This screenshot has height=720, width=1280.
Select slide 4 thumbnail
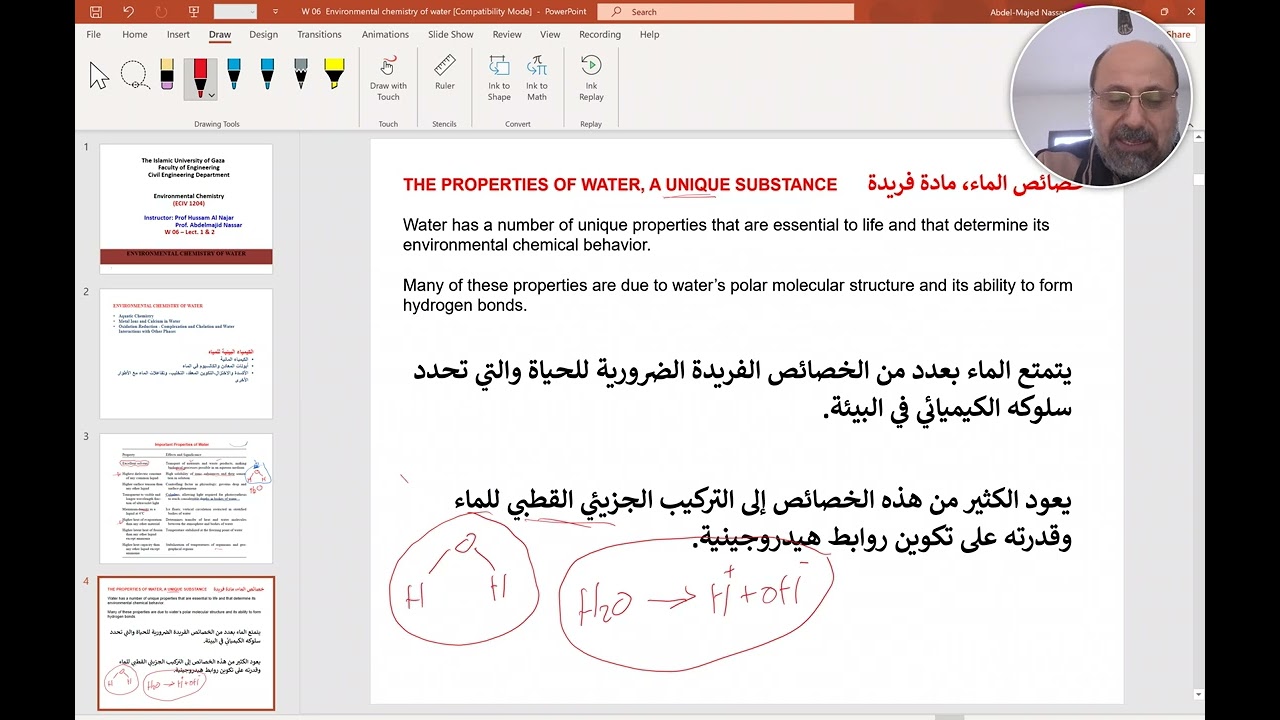point(186,643)
